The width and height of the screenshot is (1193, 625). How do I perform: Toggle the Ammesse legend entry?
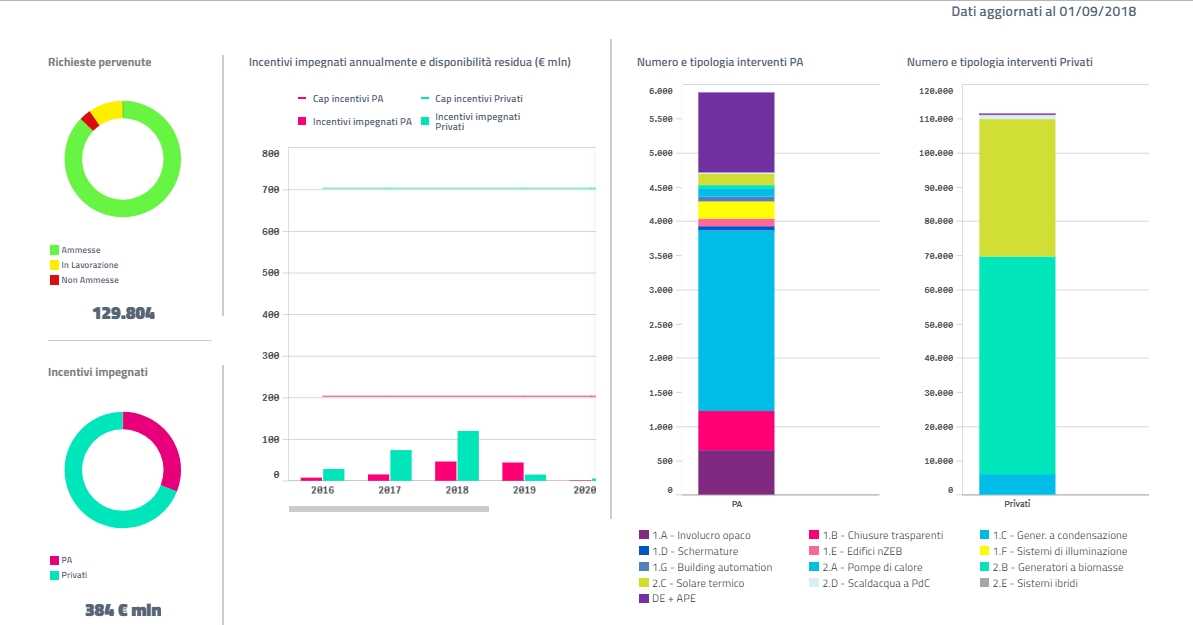click(79, 250)
